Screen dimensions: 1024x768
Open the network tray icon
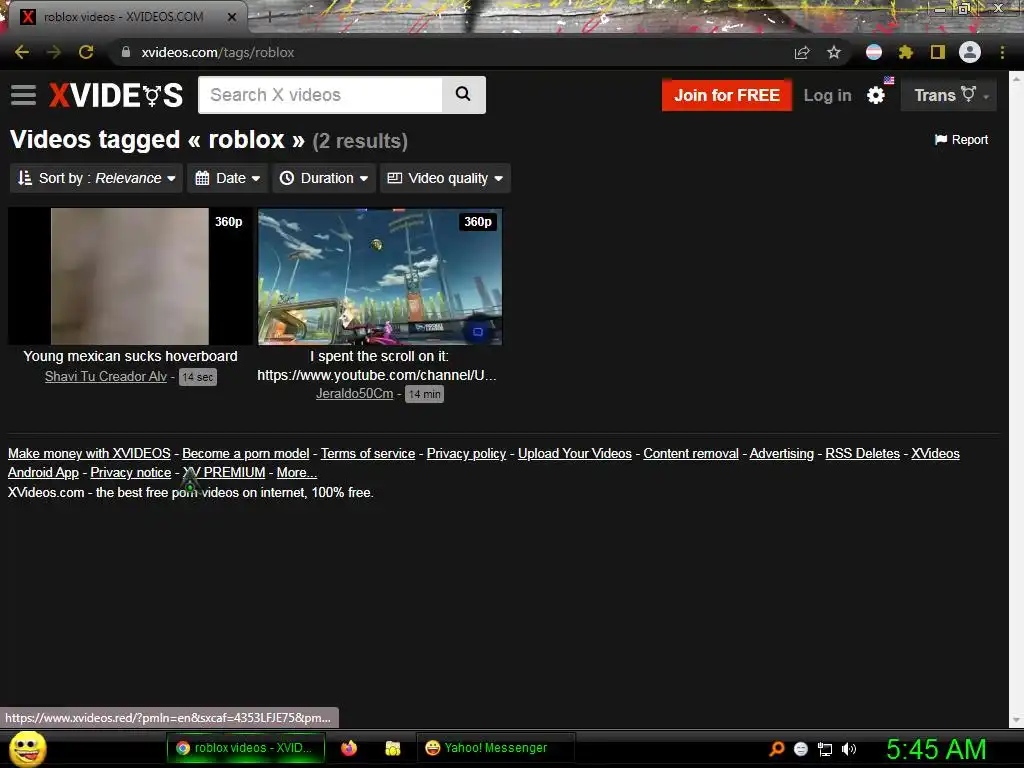[x=825, y=749]
